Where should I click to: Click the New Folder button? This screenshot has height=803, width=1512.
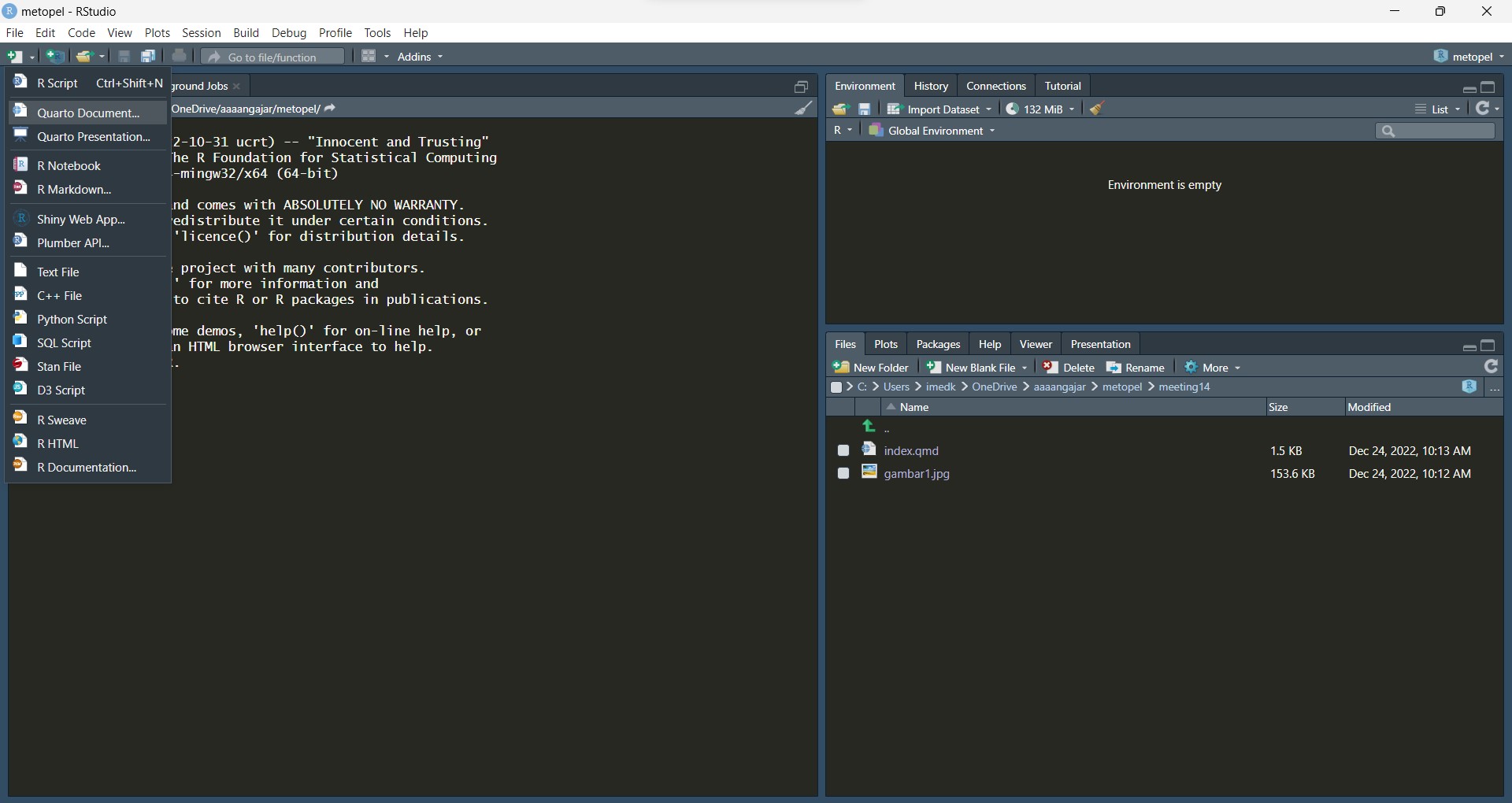[x=871, y=368]
